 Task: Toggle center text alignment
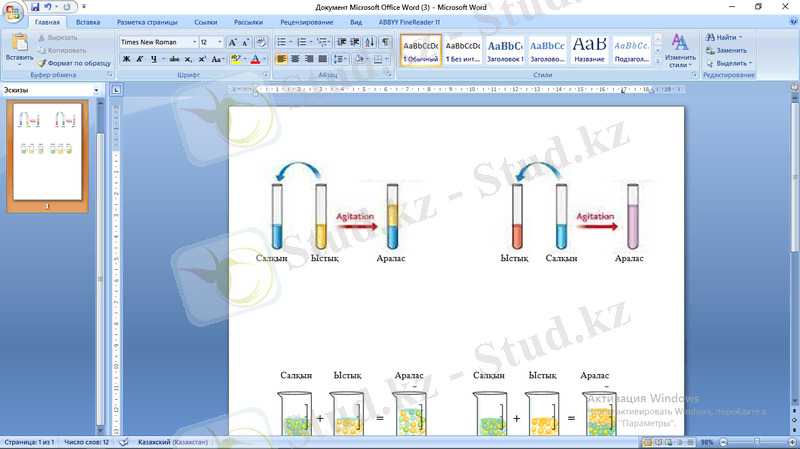295,59
